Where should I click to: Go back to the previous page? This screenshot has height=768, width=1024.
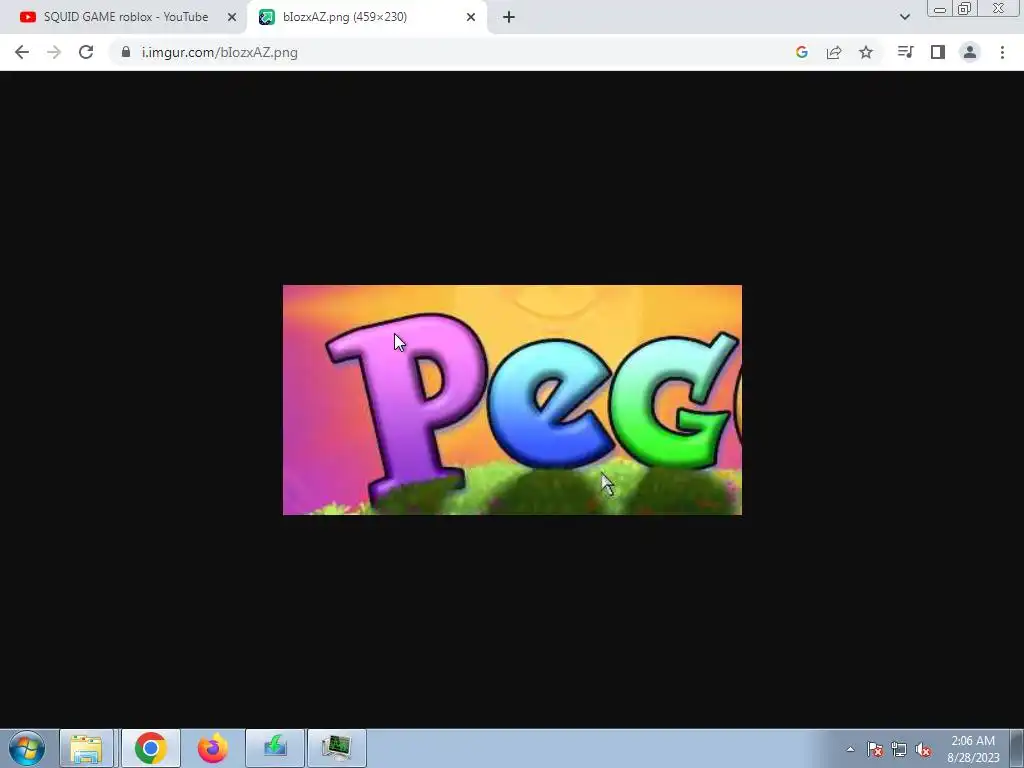(22, 52)
